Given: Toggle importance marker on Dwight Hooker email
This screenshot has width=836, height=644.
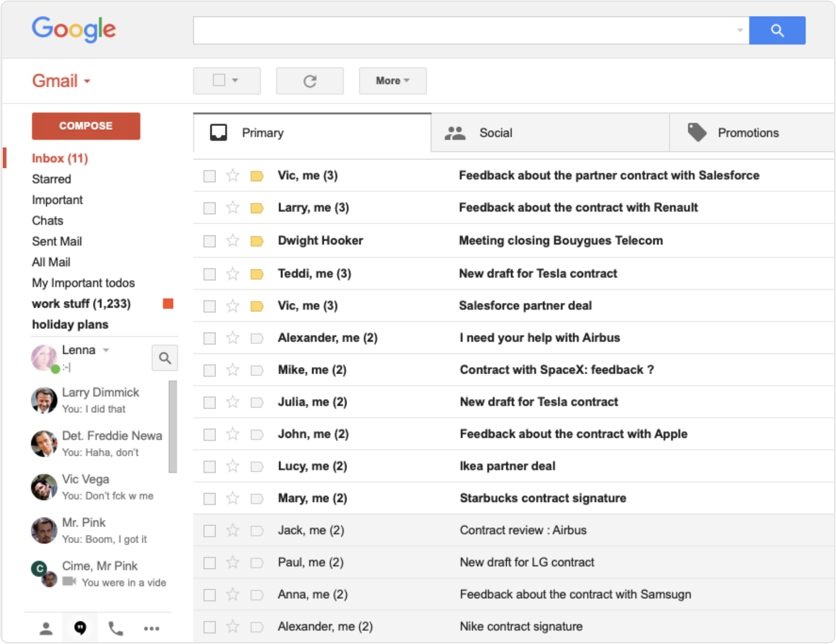Looking at the screenshot, I should tap(257, 241).
